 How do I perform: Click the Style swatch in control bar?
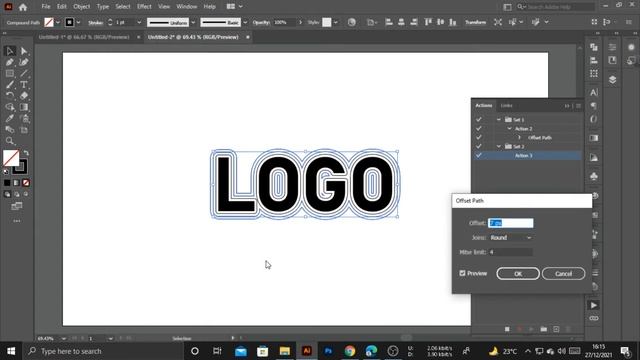tap(327, 22)
